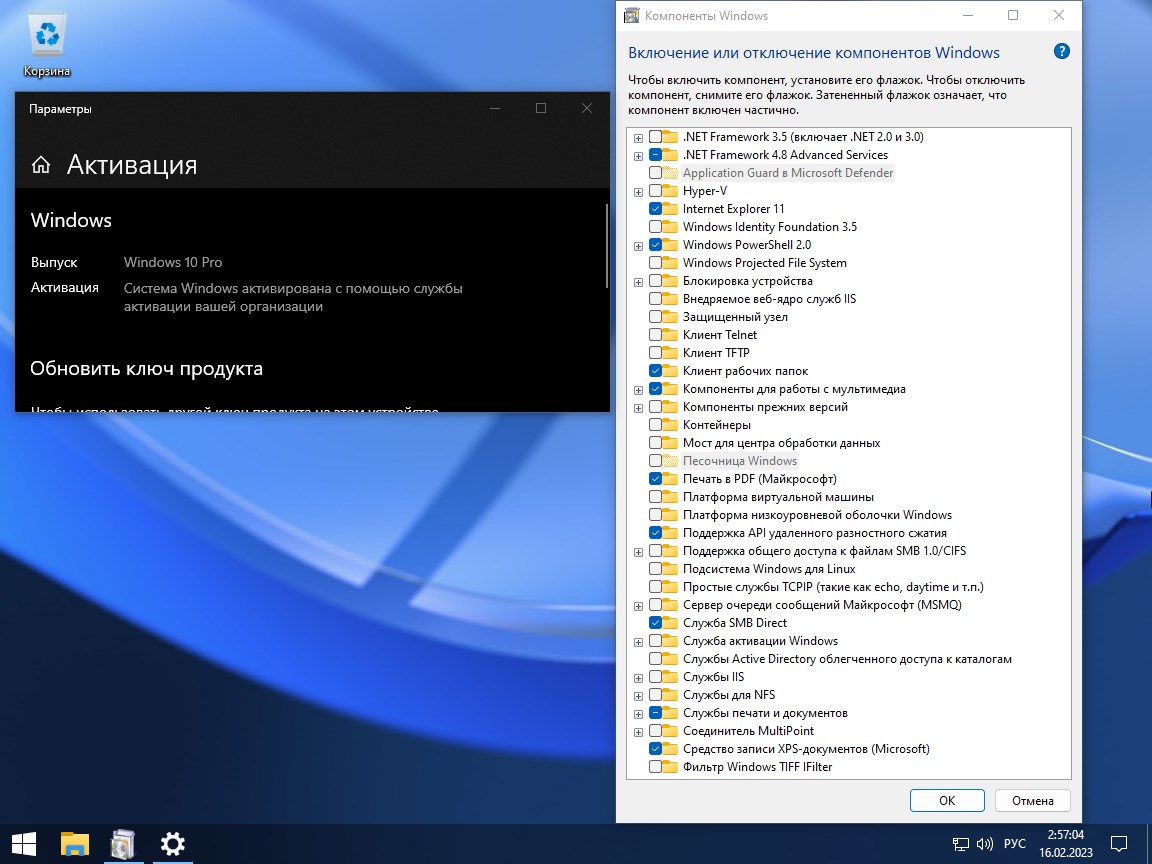1152x864 pixels.
Task: Select Поддержка API удаленного разностного сжатия row
Action: 814,533
